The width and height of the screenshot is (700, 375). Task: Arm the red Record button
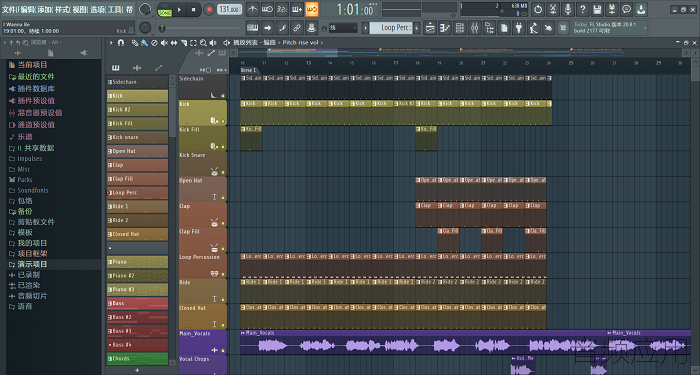208,9
